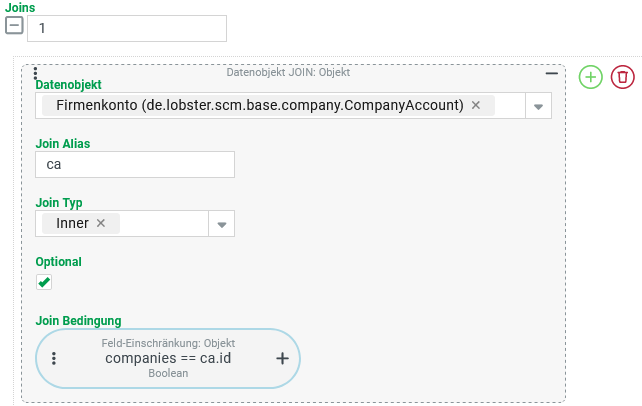Open the Join Typ dropdown arrow
Screen dimensions: 642x406
tap(221, 224)
